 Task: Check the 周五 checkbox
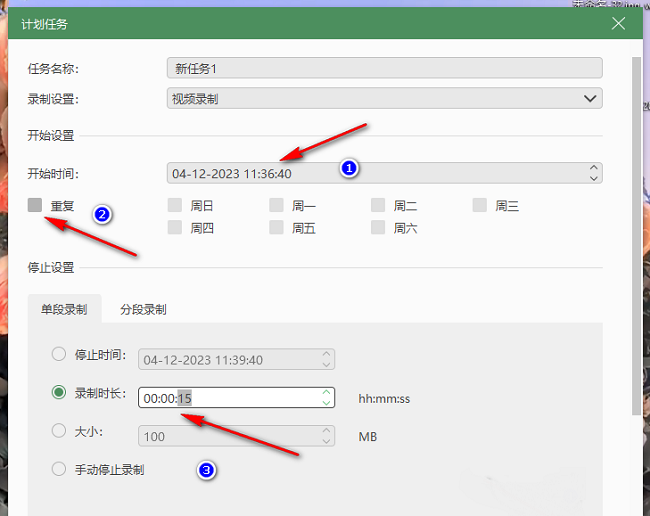[277, 228]
